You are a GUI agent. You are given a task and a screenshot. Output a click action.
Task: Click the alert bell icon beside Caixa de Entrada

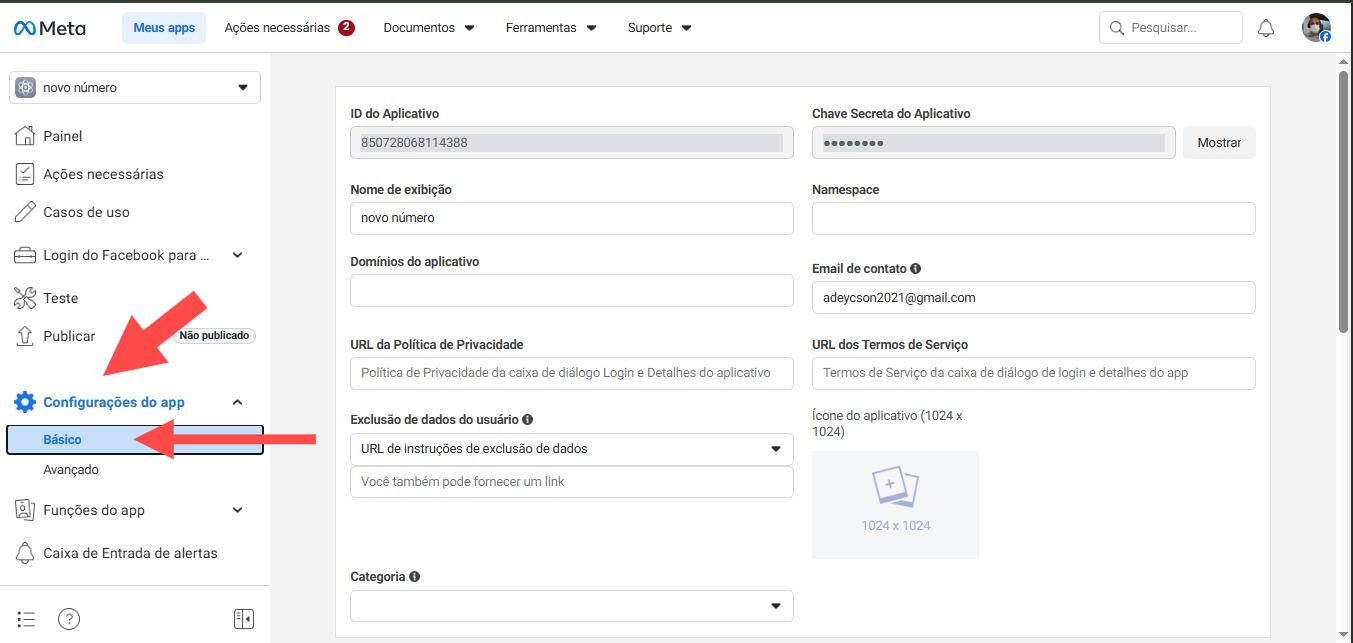pos(25,553)
